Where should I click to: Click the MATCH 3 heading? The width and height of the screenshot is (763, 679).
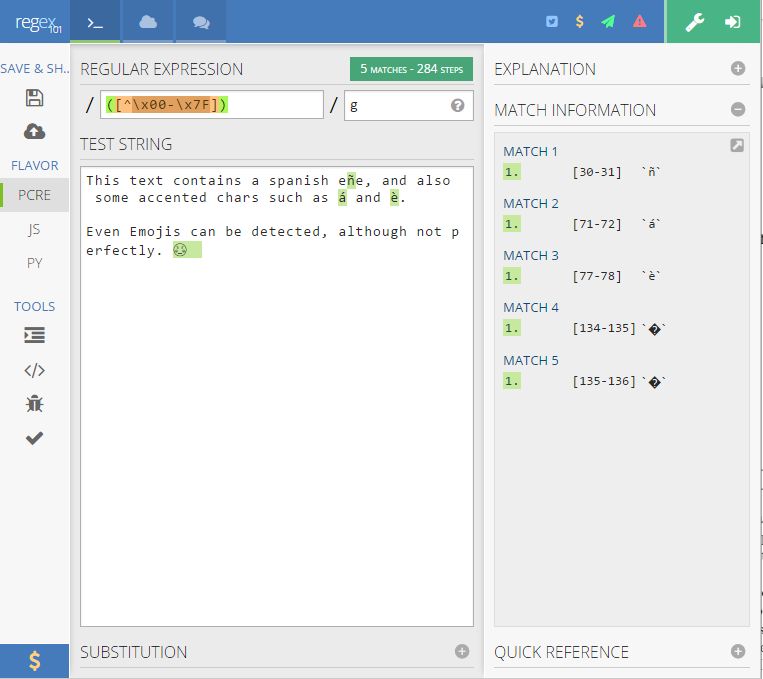pos(530,256)
